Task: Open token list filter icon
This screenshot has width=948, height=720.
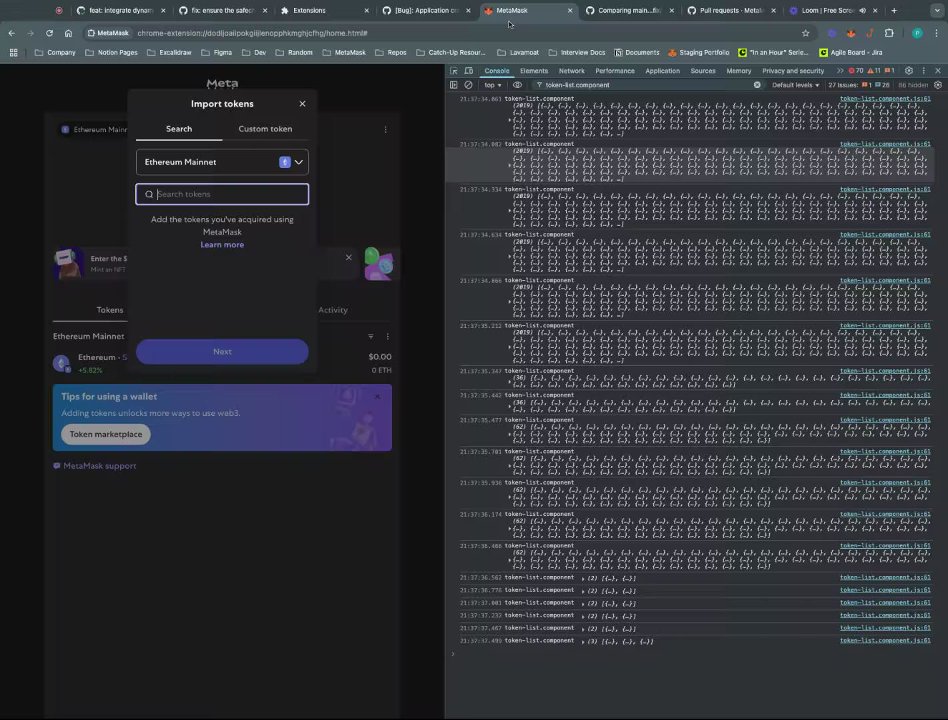Action: click(x=371, y=336)
